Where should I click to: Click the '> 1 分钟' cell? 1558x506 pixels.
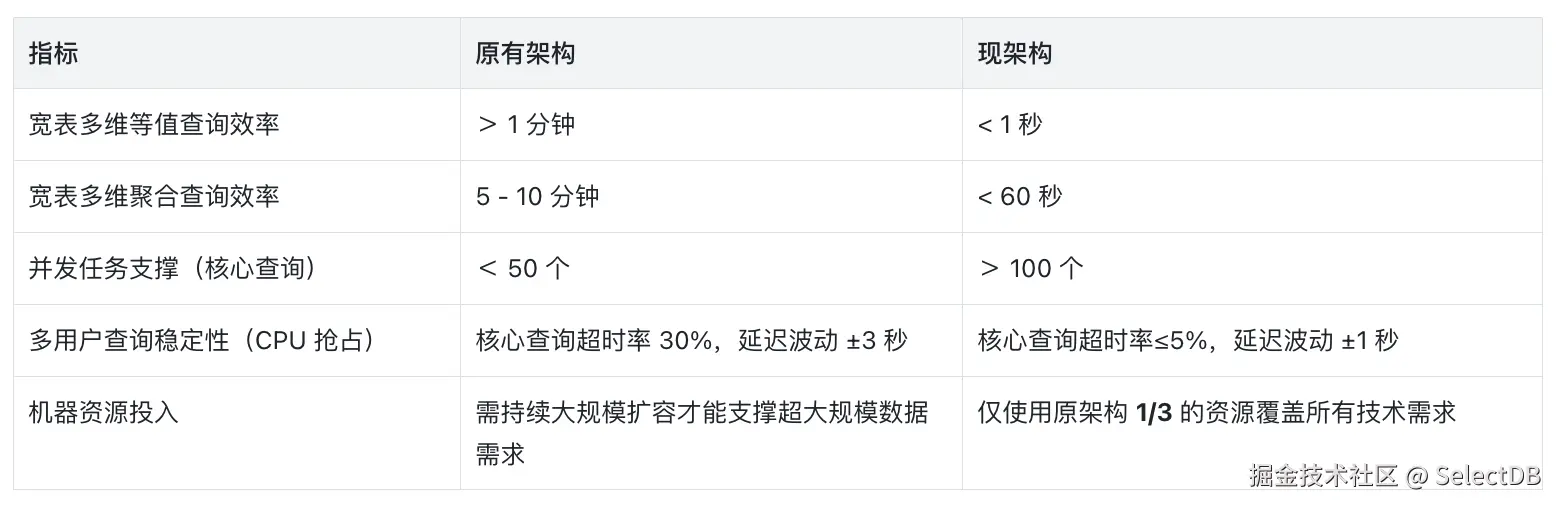coord(526,125)
